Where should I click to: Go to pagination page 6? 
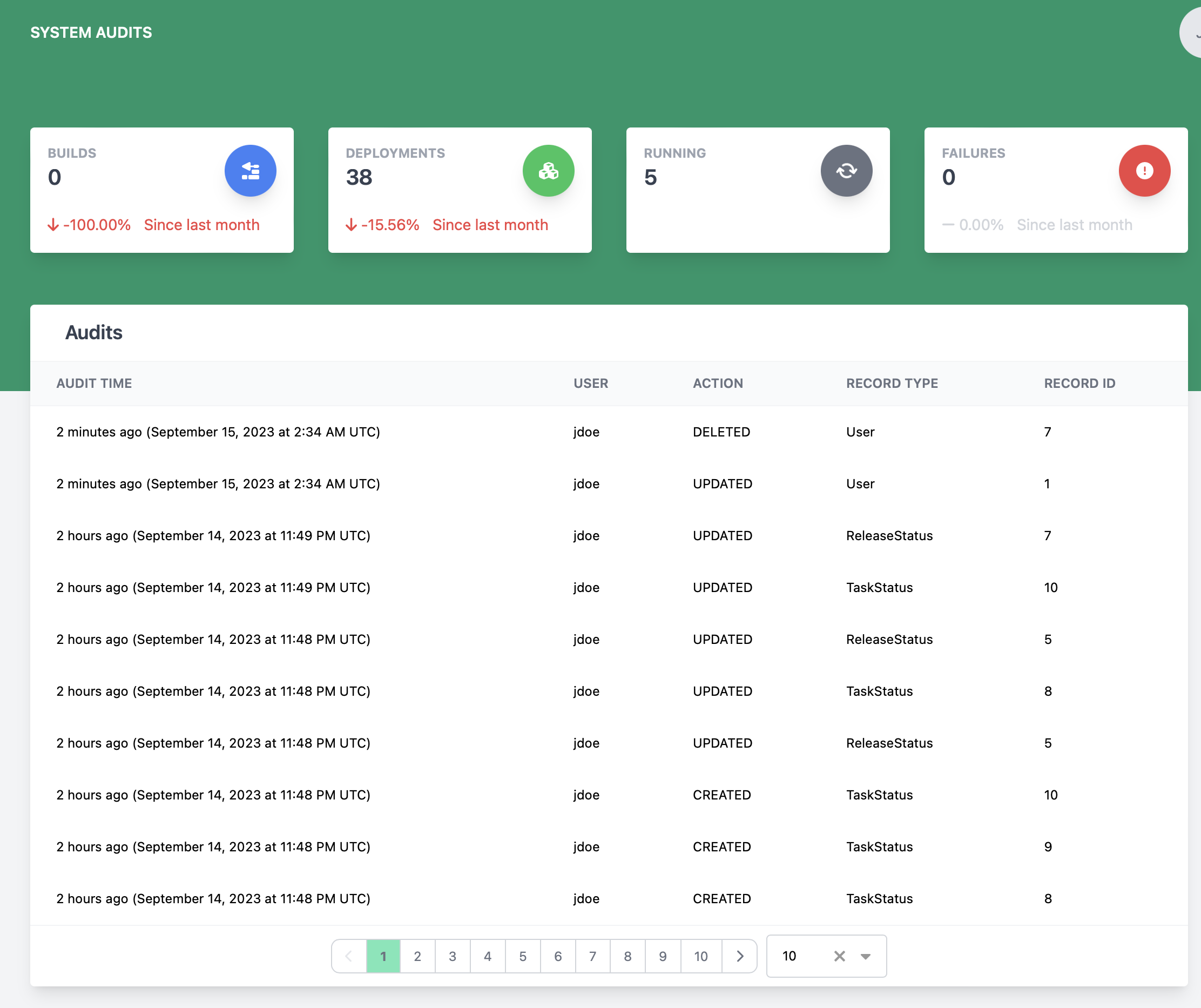click(x=558, y=956)
